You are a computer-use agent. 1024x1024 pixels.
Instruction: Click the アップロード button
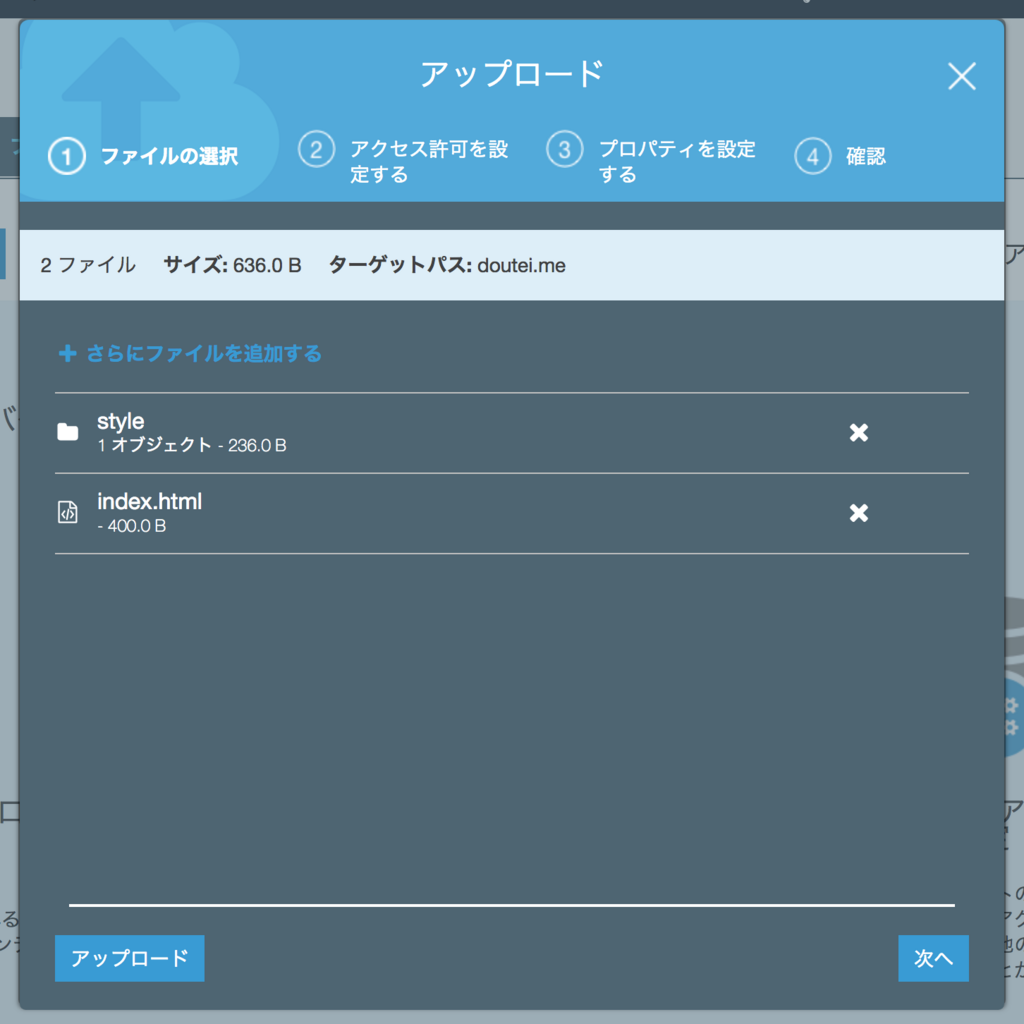[x=129, y=957]
